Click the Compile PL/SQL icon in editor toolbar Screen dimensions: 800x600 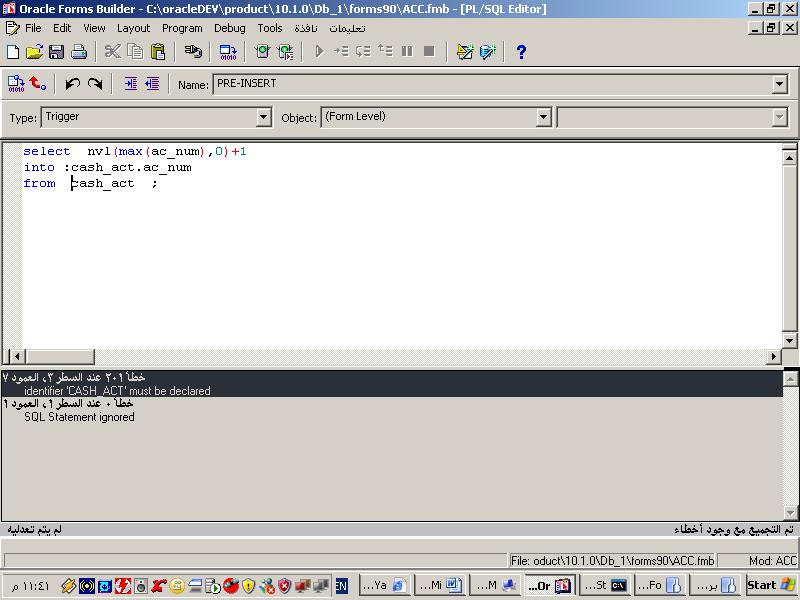(16, 84)
